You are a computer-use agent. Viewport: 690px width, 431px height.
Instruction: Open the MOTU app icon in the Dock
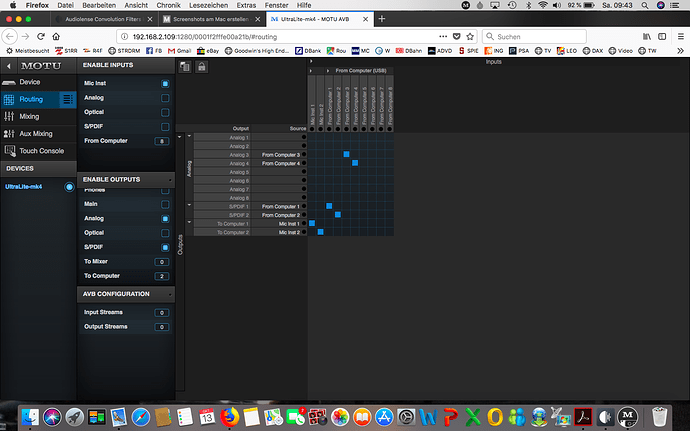[628, 416]
